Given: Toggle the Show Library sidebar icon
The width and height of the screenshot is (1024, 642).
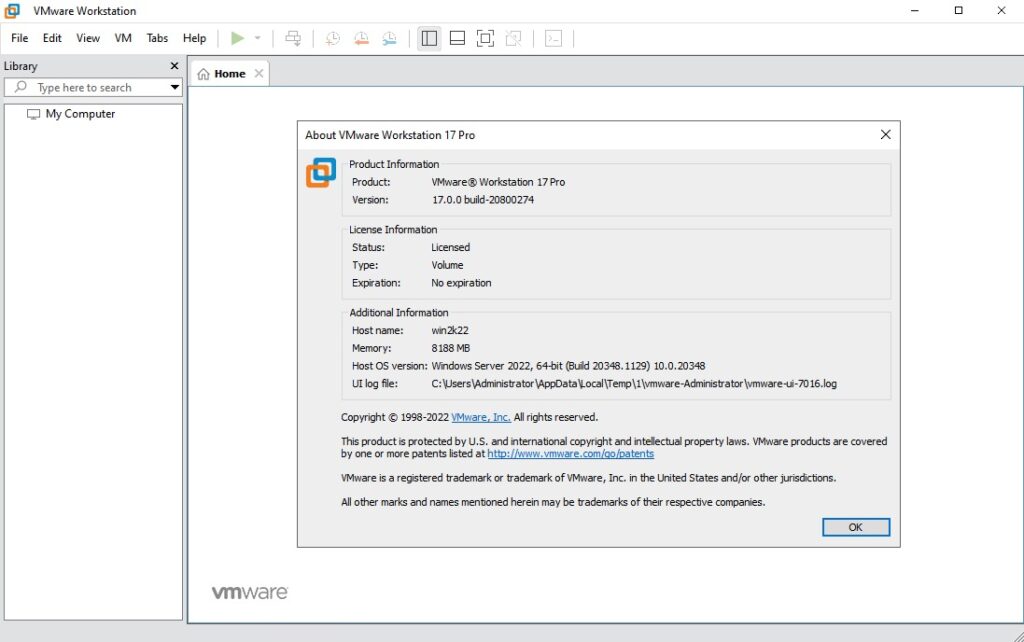Looking at the screenshot, I should point(429,39).
